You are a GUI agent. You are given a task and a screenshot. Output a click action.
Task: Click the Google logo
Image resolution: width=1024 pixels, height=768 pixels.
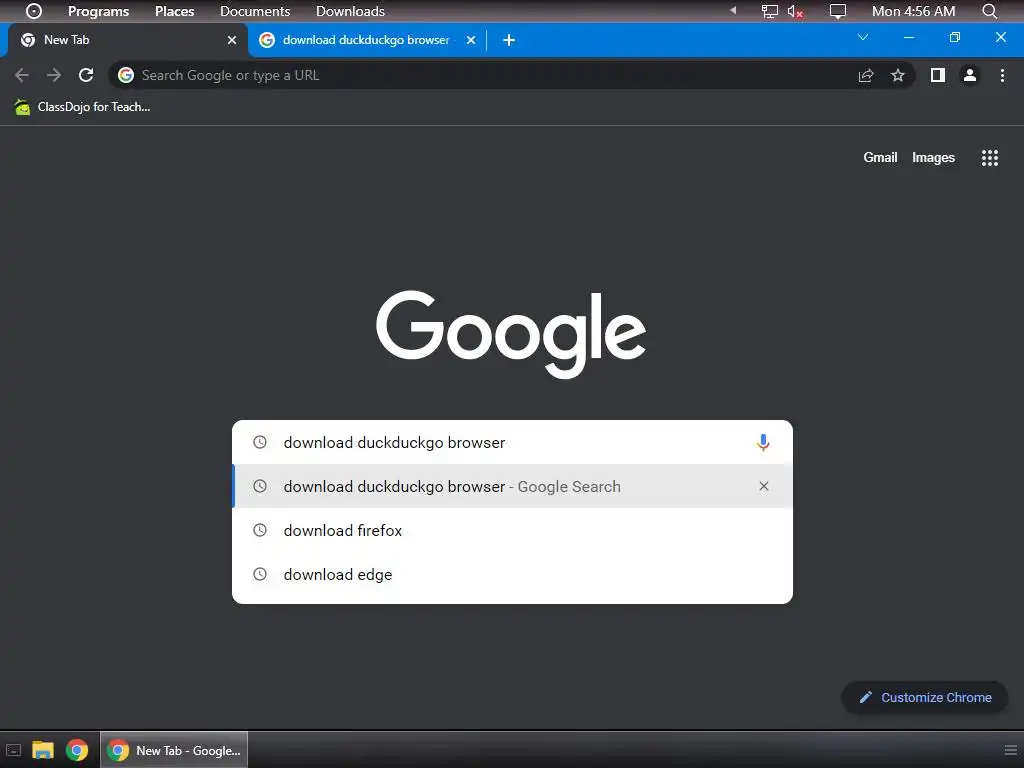tap(511, 334)
